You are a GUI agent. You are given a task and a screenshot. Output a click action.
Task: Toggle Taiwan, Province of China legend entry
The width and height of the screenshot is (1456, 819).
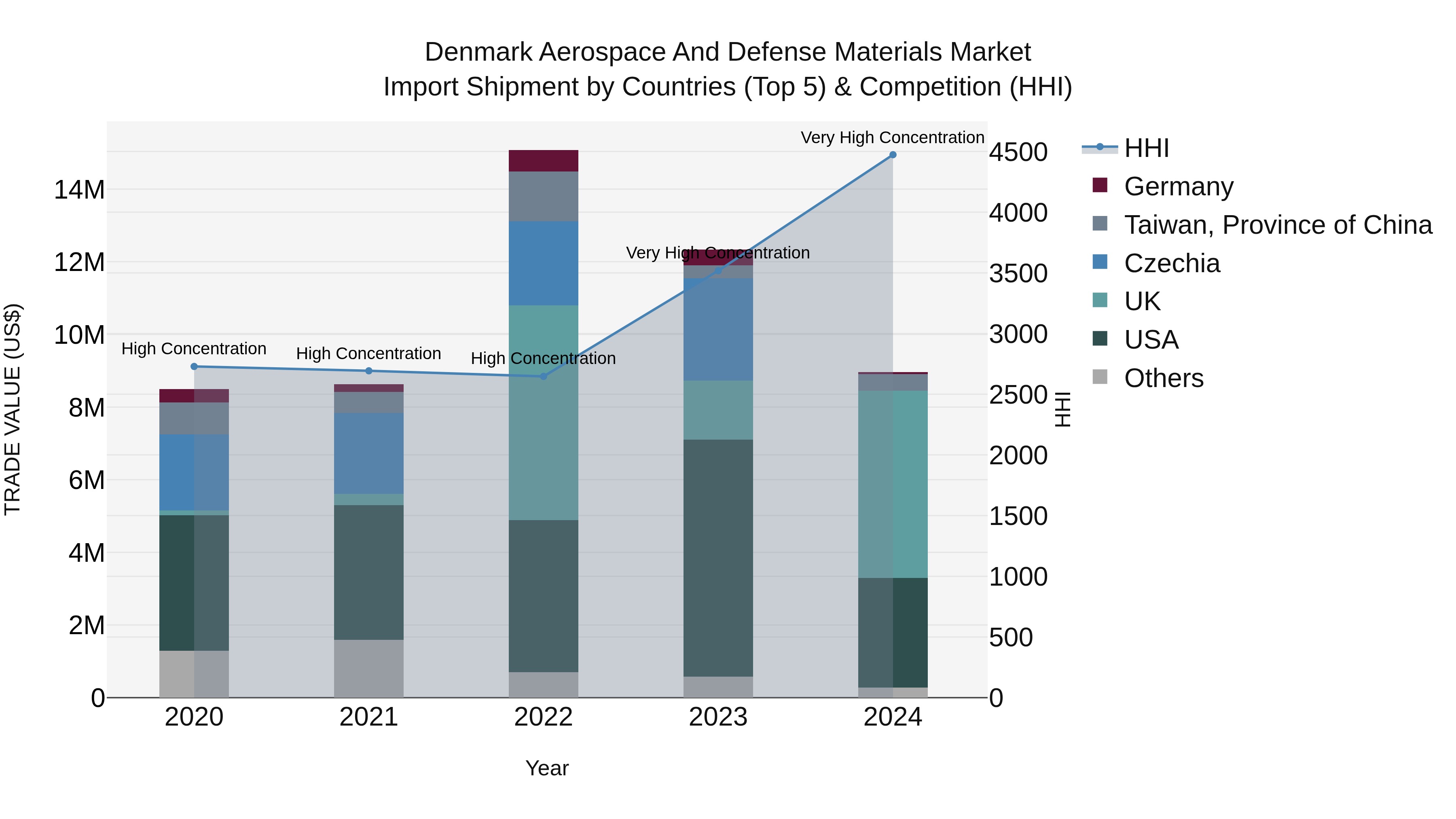(1262, 224)
